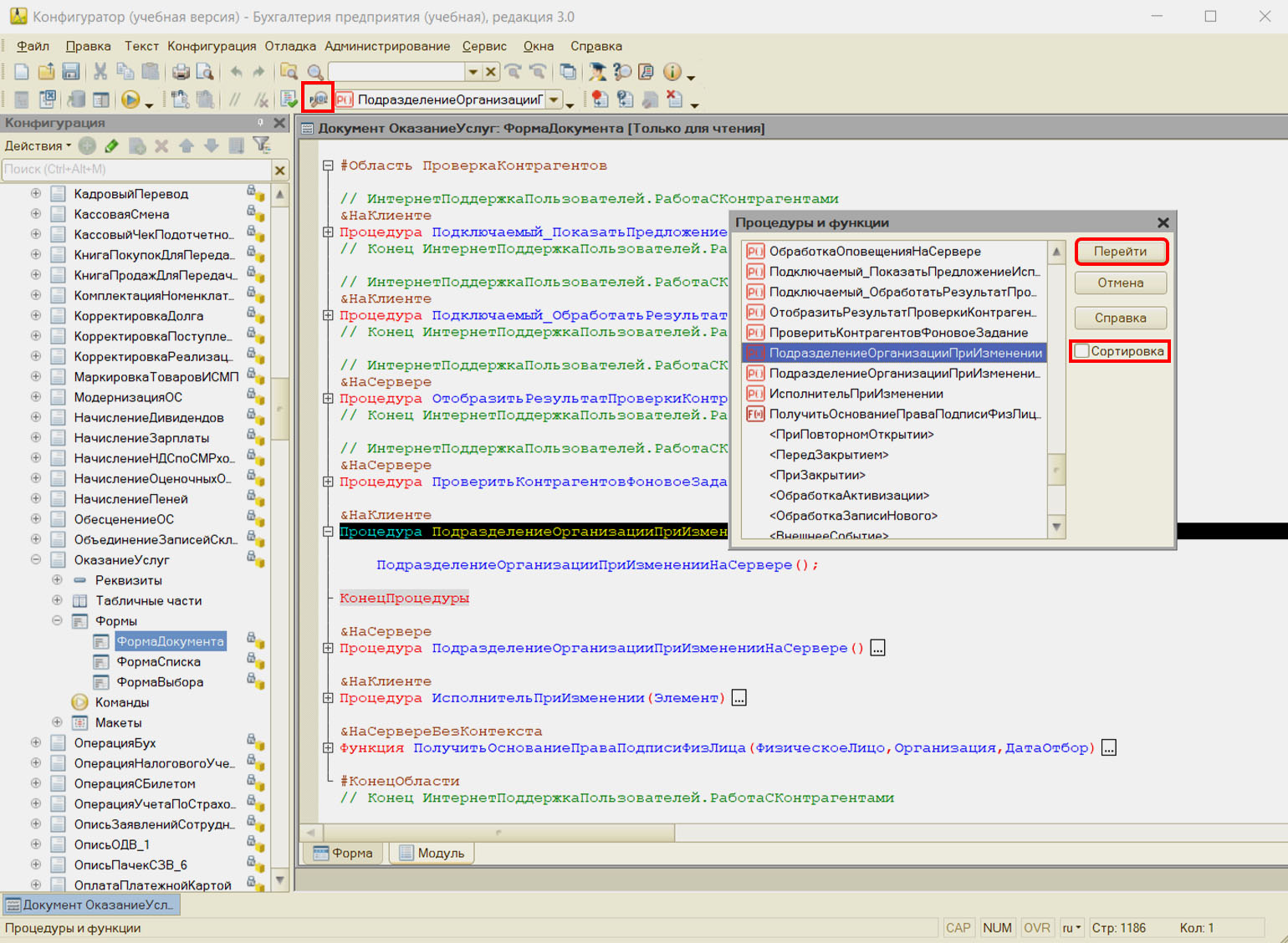Switch to the Форма tab
Screen dimensions: 1288x943
[x=343, y=853]
